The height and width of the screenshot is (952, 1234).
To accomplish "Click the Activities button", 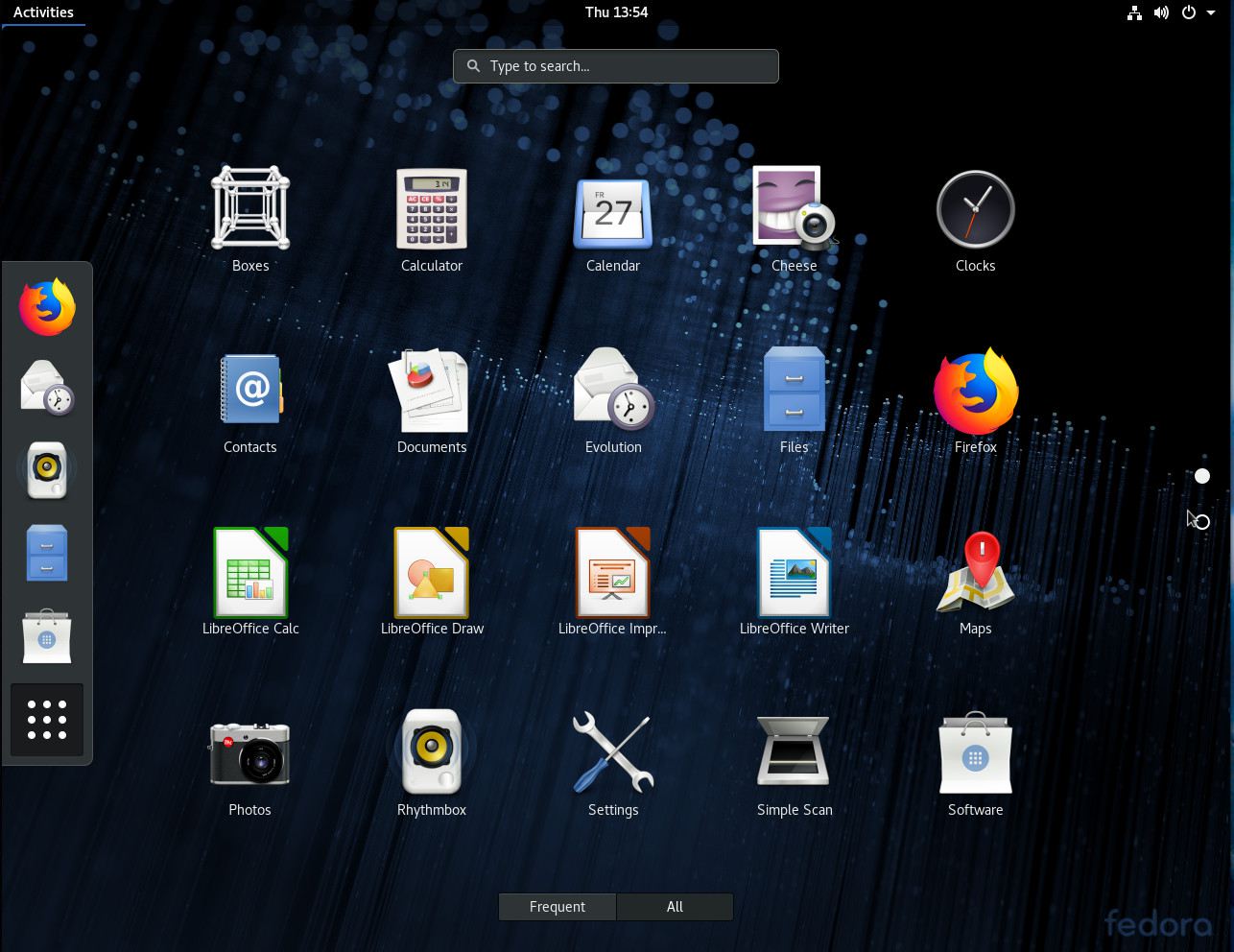I will tap(43, 12).
